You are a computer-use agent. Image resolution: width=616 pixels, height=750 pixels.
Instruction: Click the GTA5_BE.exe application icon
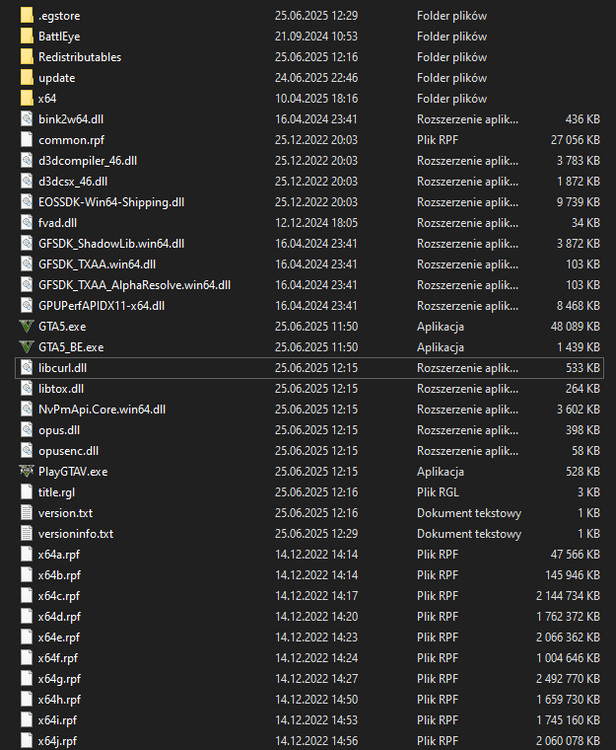(x=27, y=347)
